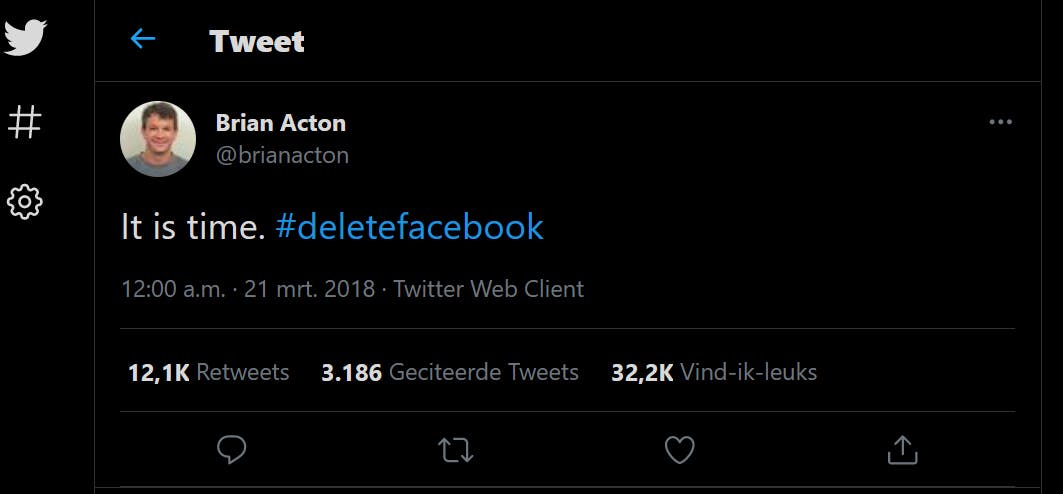This screenshot has width=1063, height=494.
Task: Click the reply speech bubble icon
Action: click(231, 450)
